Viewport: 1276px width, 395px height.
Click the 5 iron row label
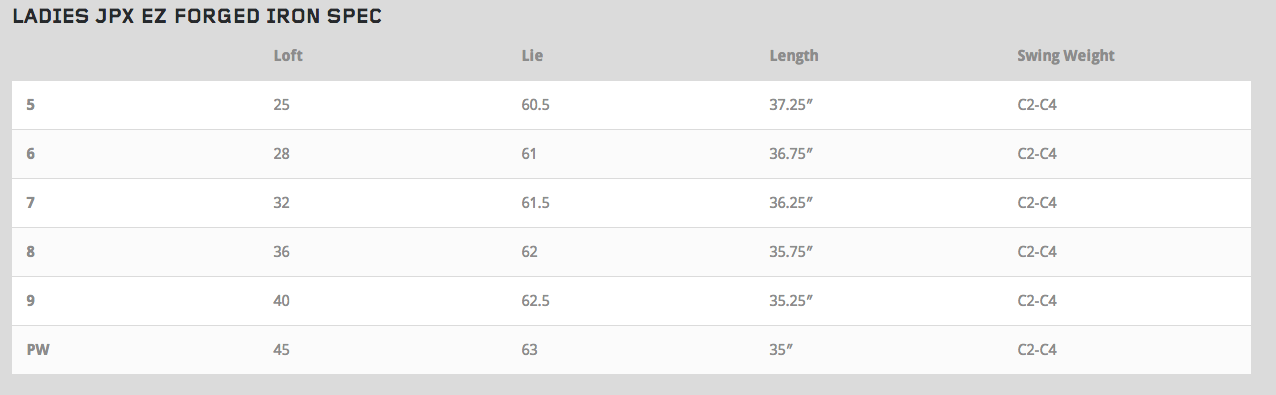[x=30, y=104]
